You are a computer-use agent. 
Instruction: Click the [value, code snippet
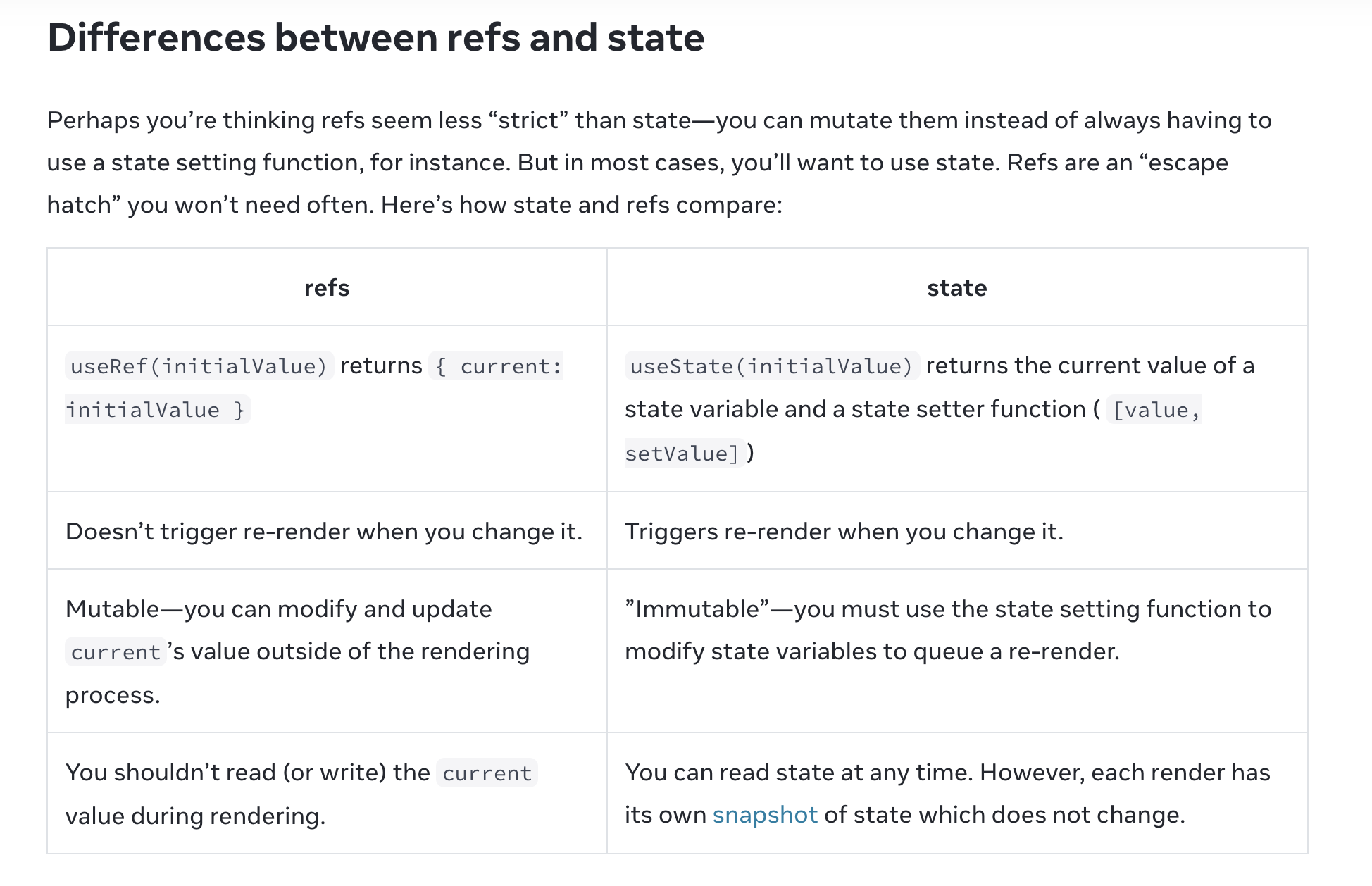[x=1154, y=410]
